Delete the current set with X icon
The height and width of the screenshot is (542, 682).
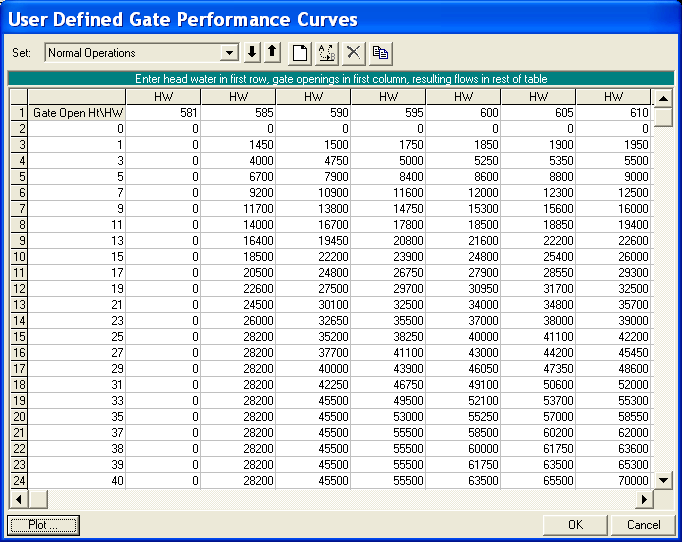coord(353,52)
